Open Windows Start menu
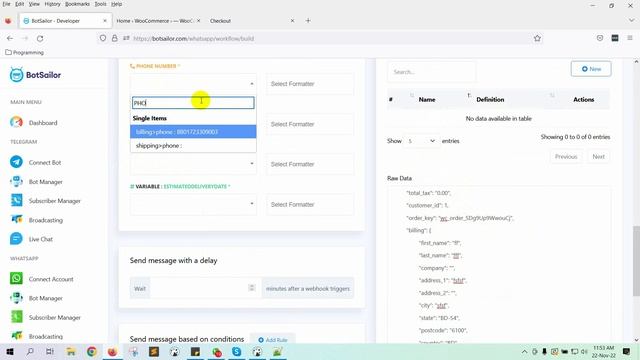 10,351
